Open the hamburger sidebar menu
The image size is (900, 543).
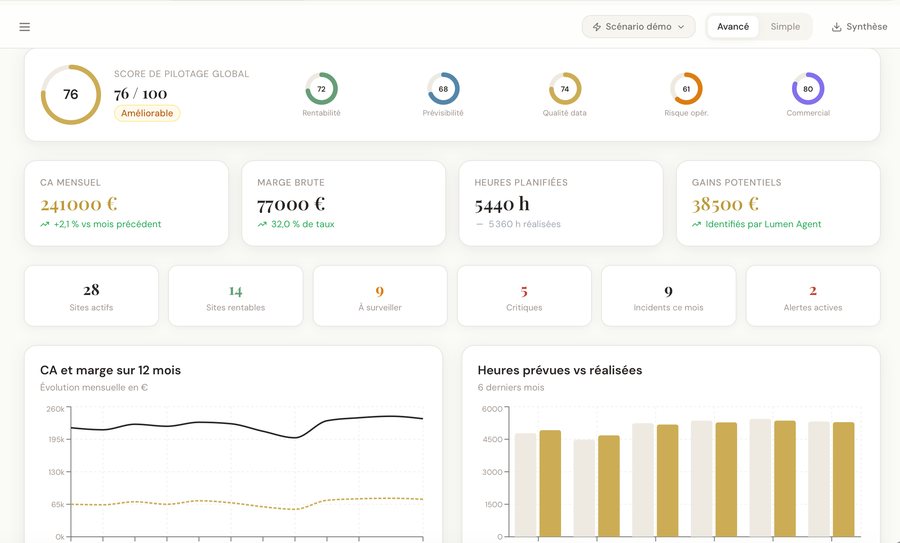[25, 27]
